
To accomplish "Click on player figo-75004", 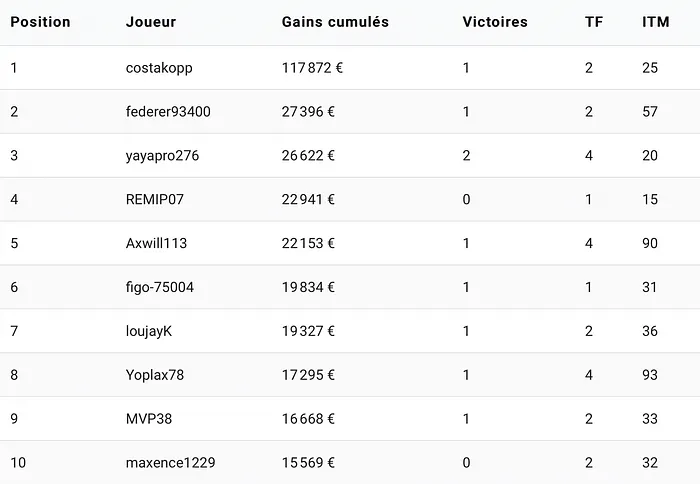I will [160, 287].
